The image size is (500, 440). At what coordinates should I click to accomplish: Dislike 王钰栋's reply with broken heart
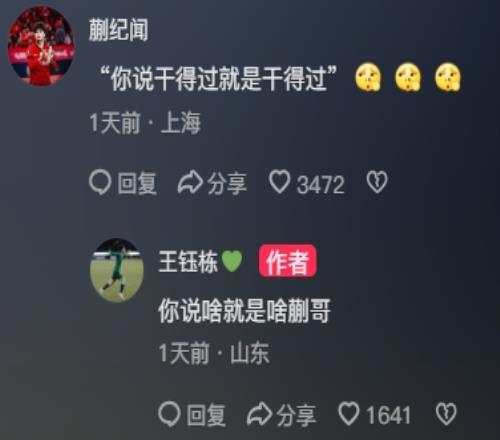click(446, 414)
